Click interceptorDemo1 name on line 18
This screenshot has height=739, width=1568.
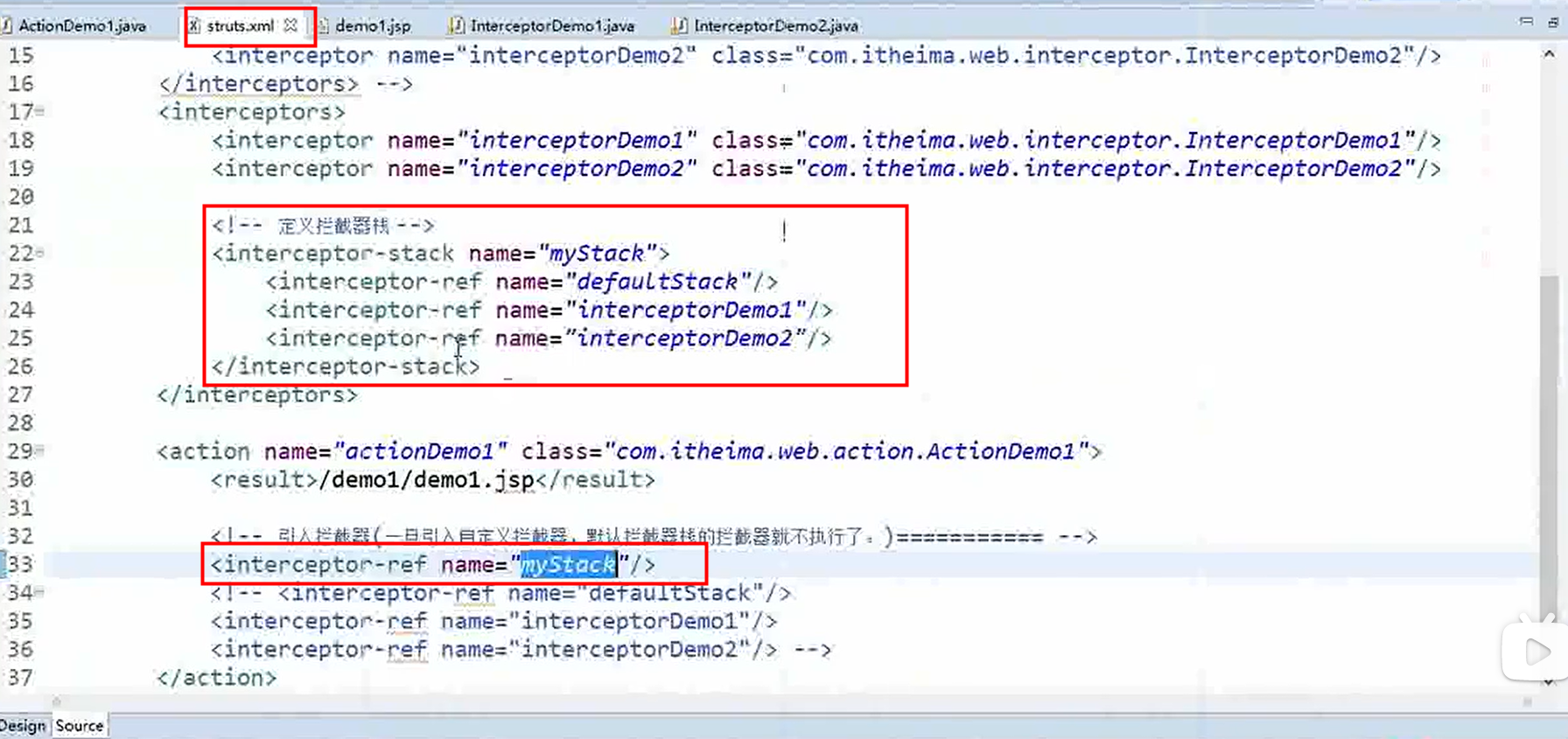(577, 140)
